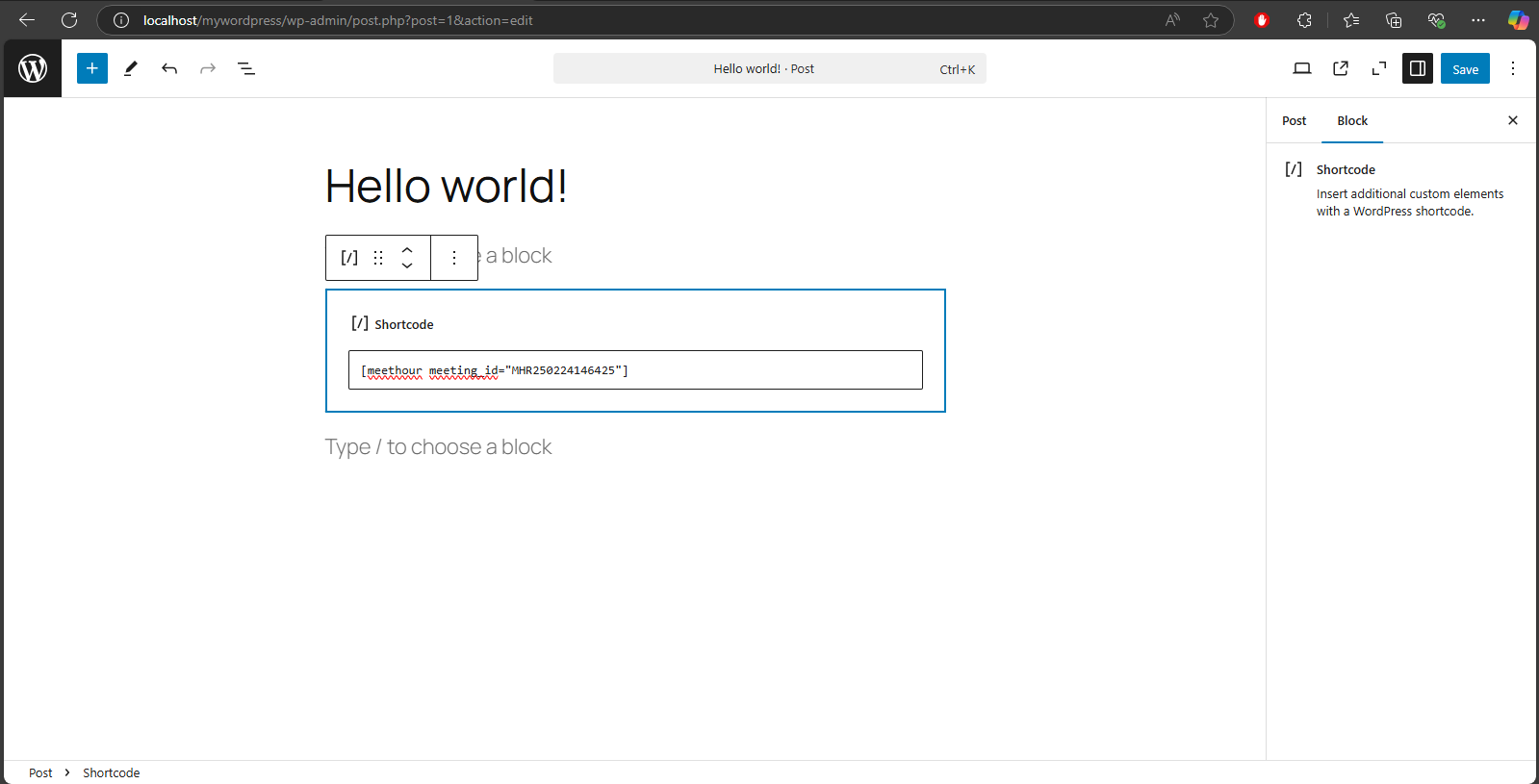Click the empty paragraph below the shortcode block
Viewport: 1539px width, 784px height.
pos(438,446)
